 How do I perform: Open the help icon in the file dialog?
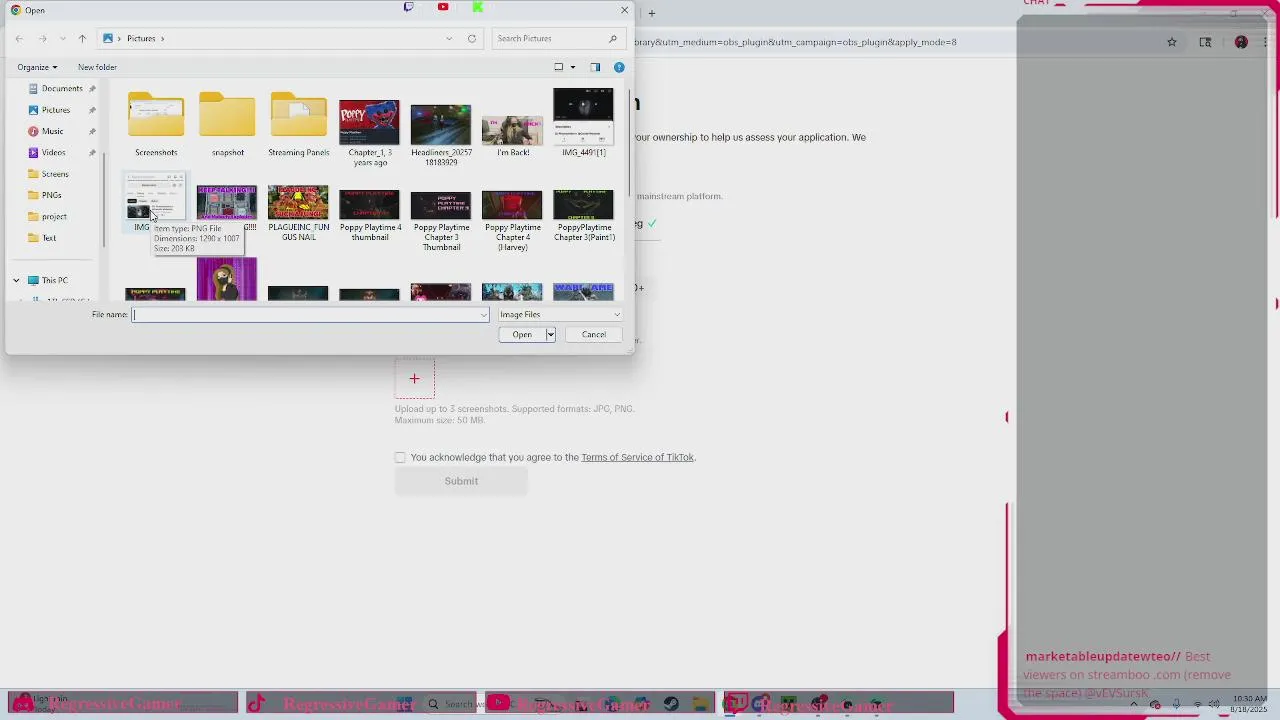[x=619, y=67]
